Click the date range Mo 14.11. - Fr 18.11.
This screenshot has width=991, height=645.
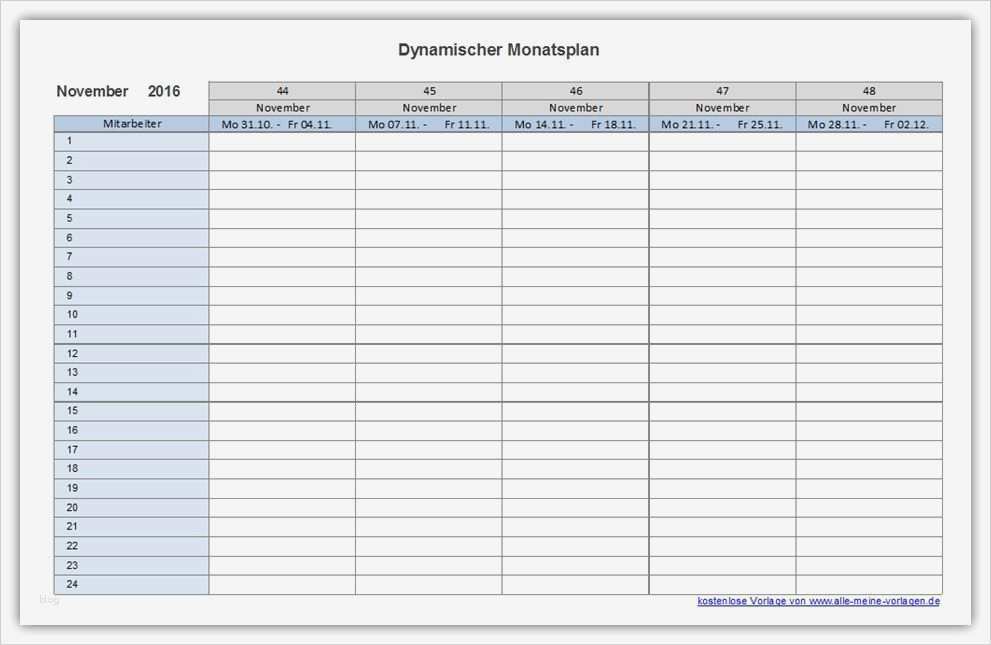click(x=575, y=124)
